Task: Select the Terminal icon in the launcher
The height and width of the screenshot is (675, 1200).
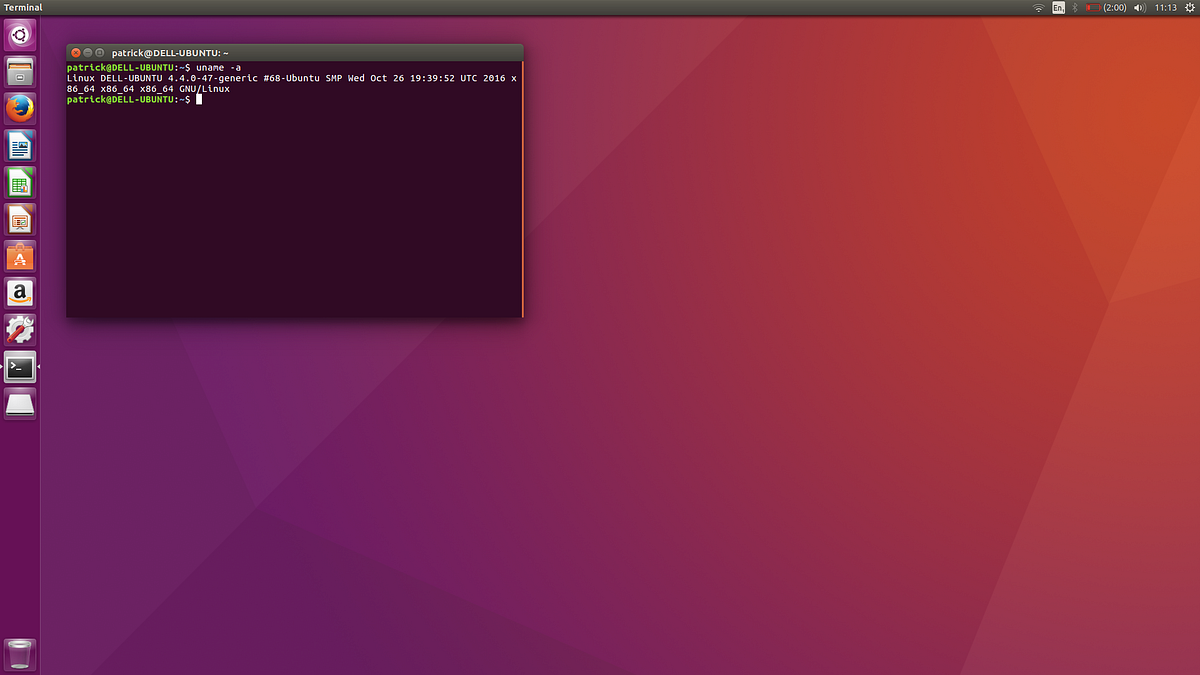Action: pos(19,367)
